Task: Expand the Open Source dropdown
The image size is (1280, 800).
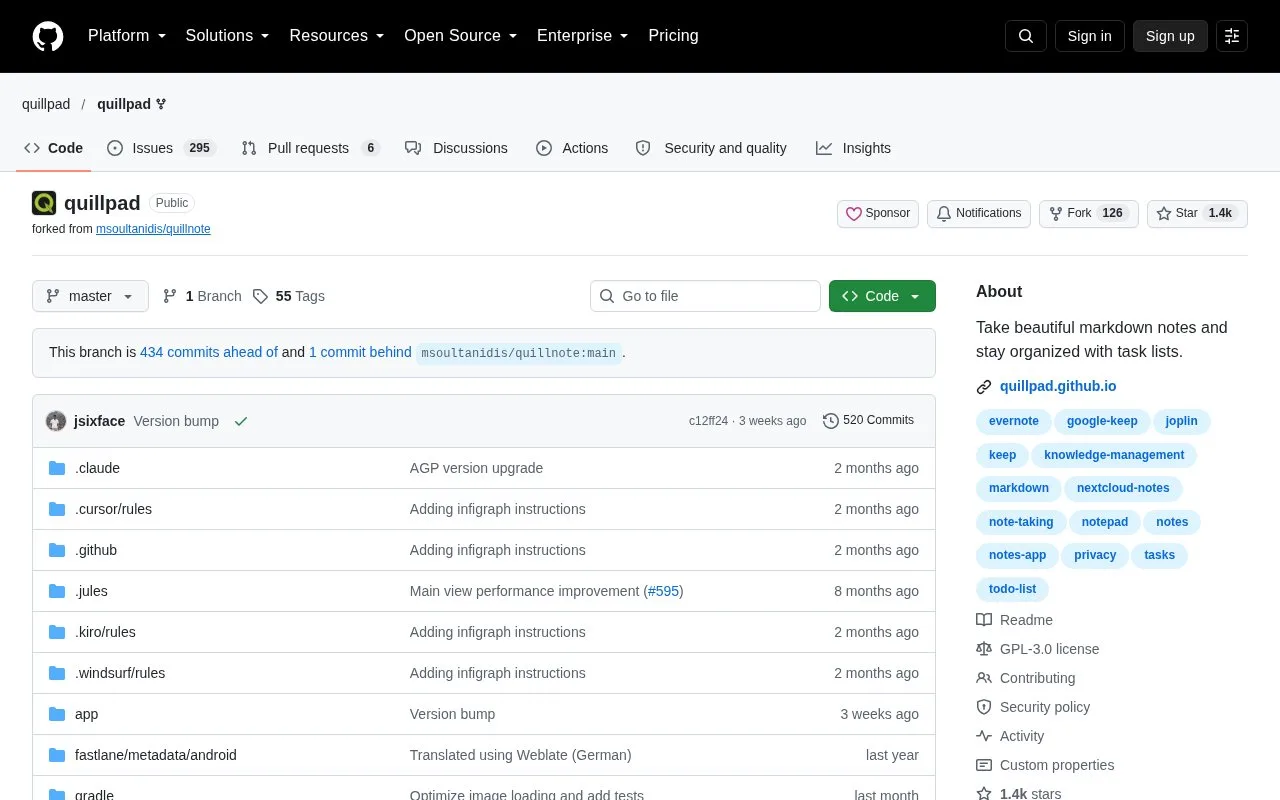Action: (460, 36)
